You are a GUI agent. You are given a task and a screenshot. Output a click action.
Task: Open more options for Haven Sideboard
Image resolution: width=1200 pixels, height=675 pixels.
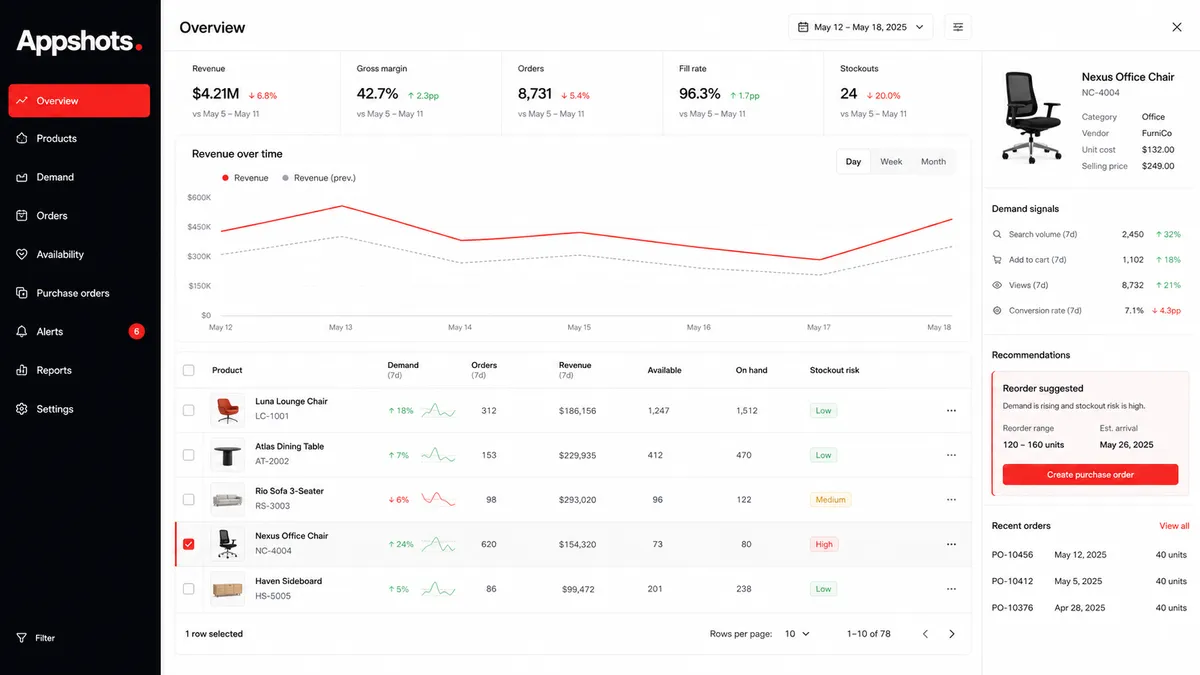coord(951,589)
